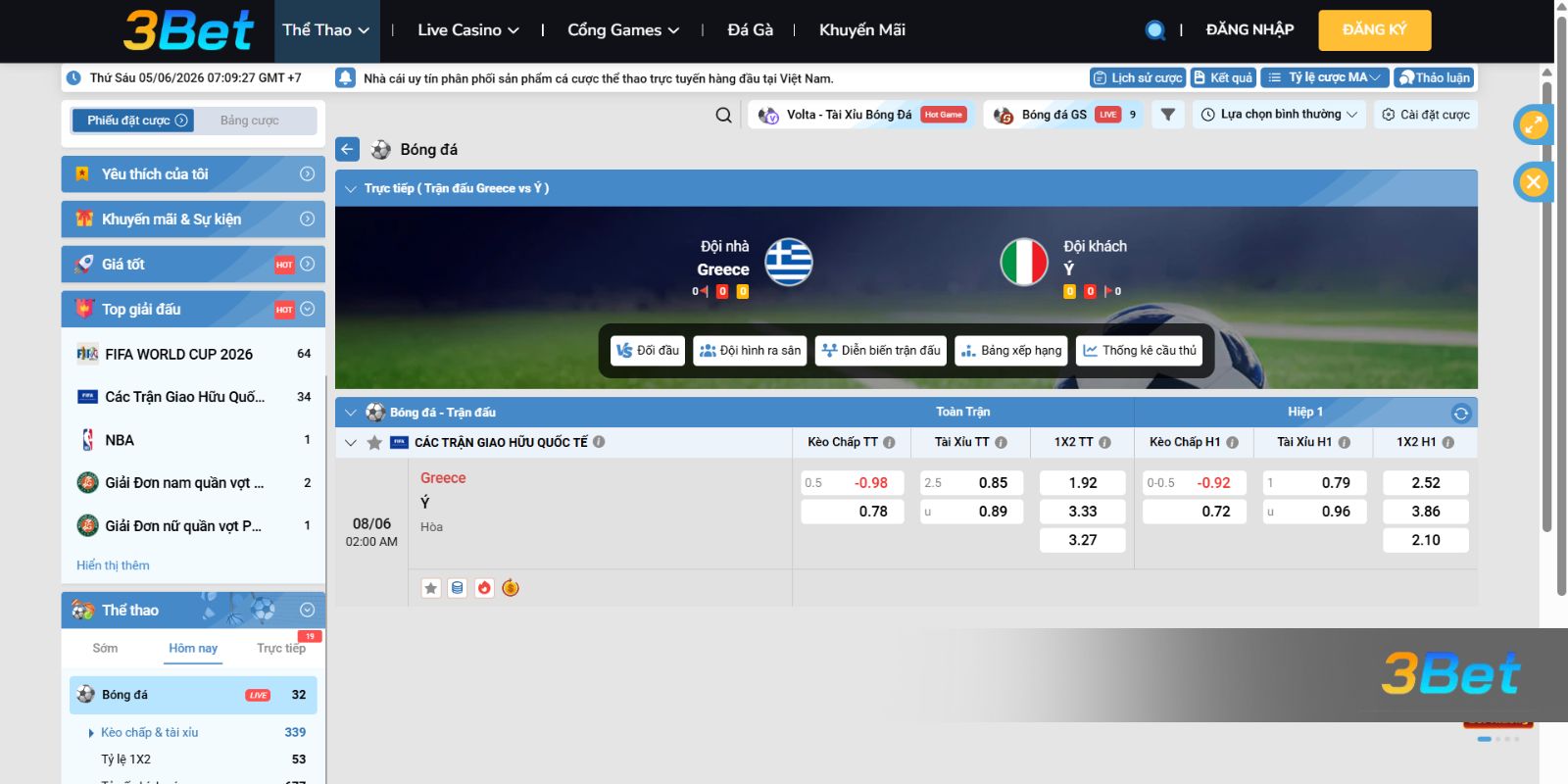Open the filter funnel icon

[1167, 115]
